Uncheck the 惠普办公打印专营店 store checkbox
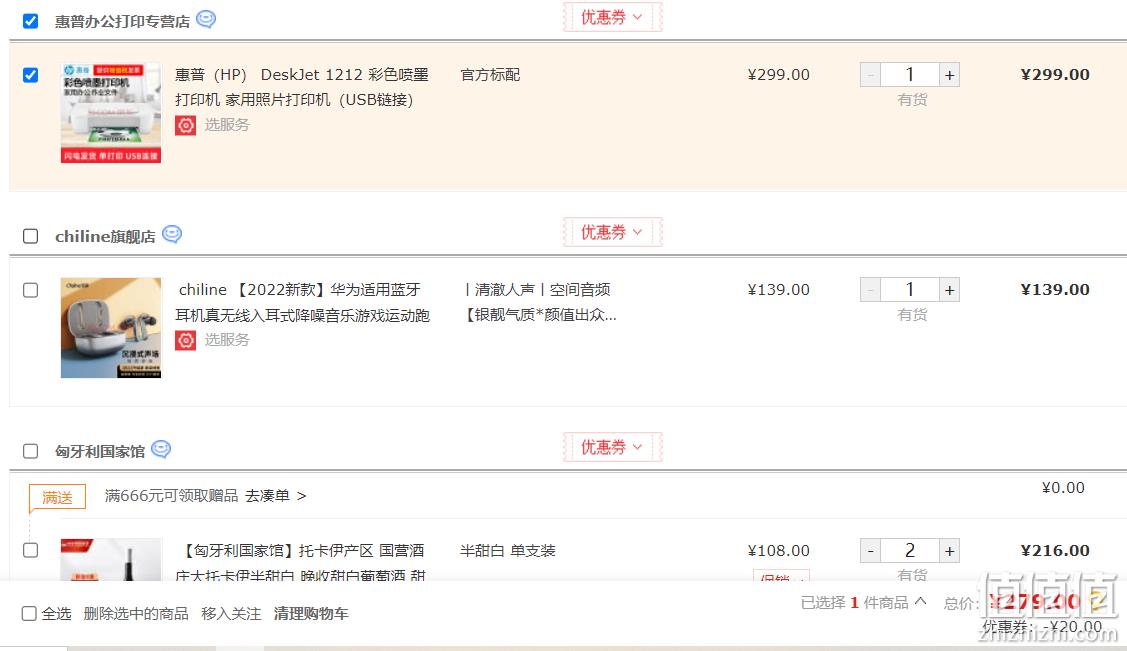The image size is (1127, 651). [30, 21]
